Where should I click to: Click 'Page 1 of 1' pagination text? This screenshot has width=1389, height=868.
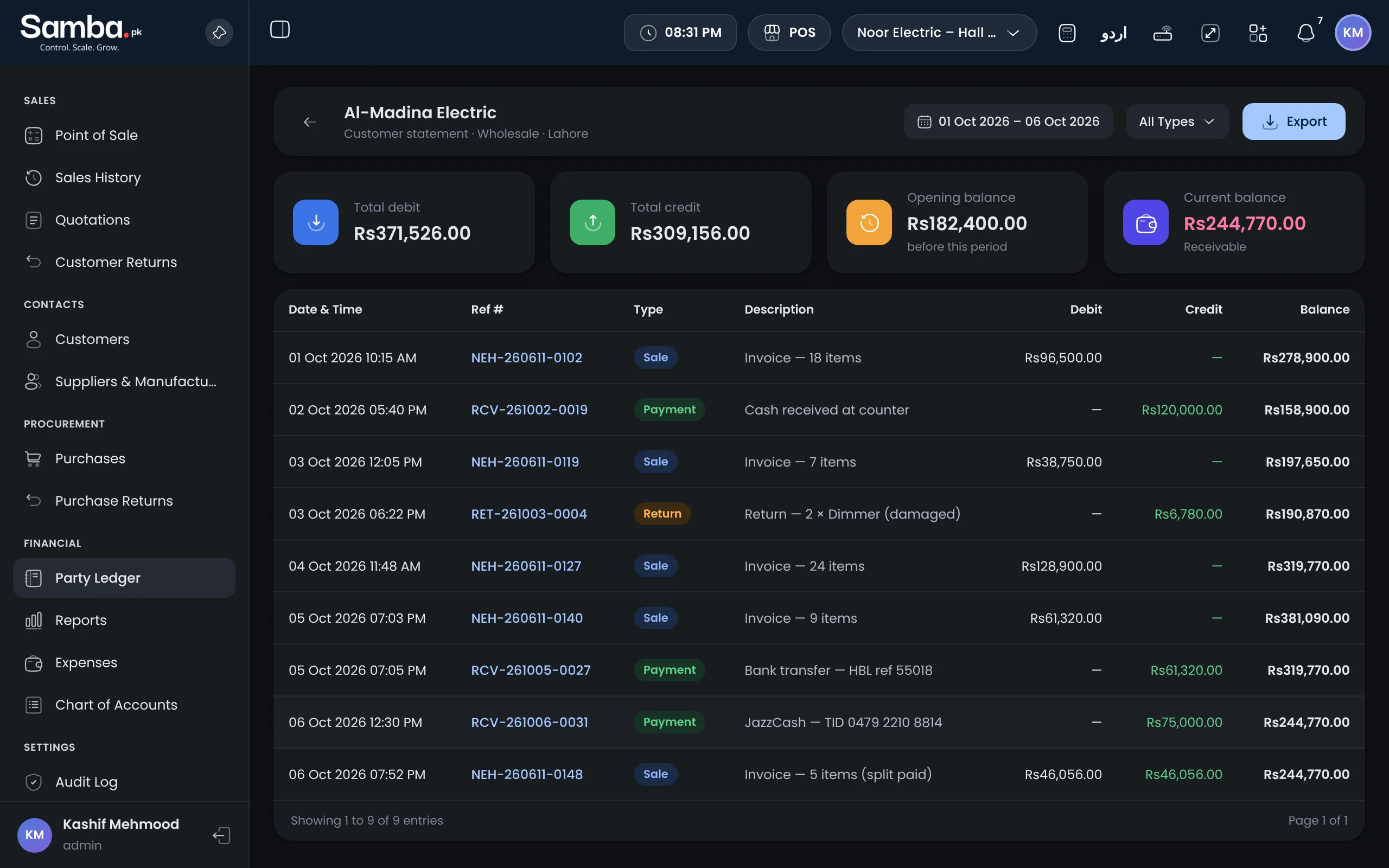[1317, 820]
